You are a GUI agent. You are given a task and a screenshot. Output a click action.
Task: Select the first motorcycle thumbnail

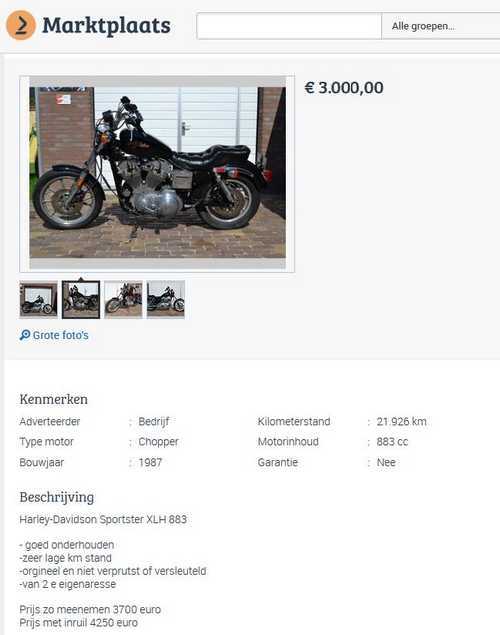click(x=38, y=300)
